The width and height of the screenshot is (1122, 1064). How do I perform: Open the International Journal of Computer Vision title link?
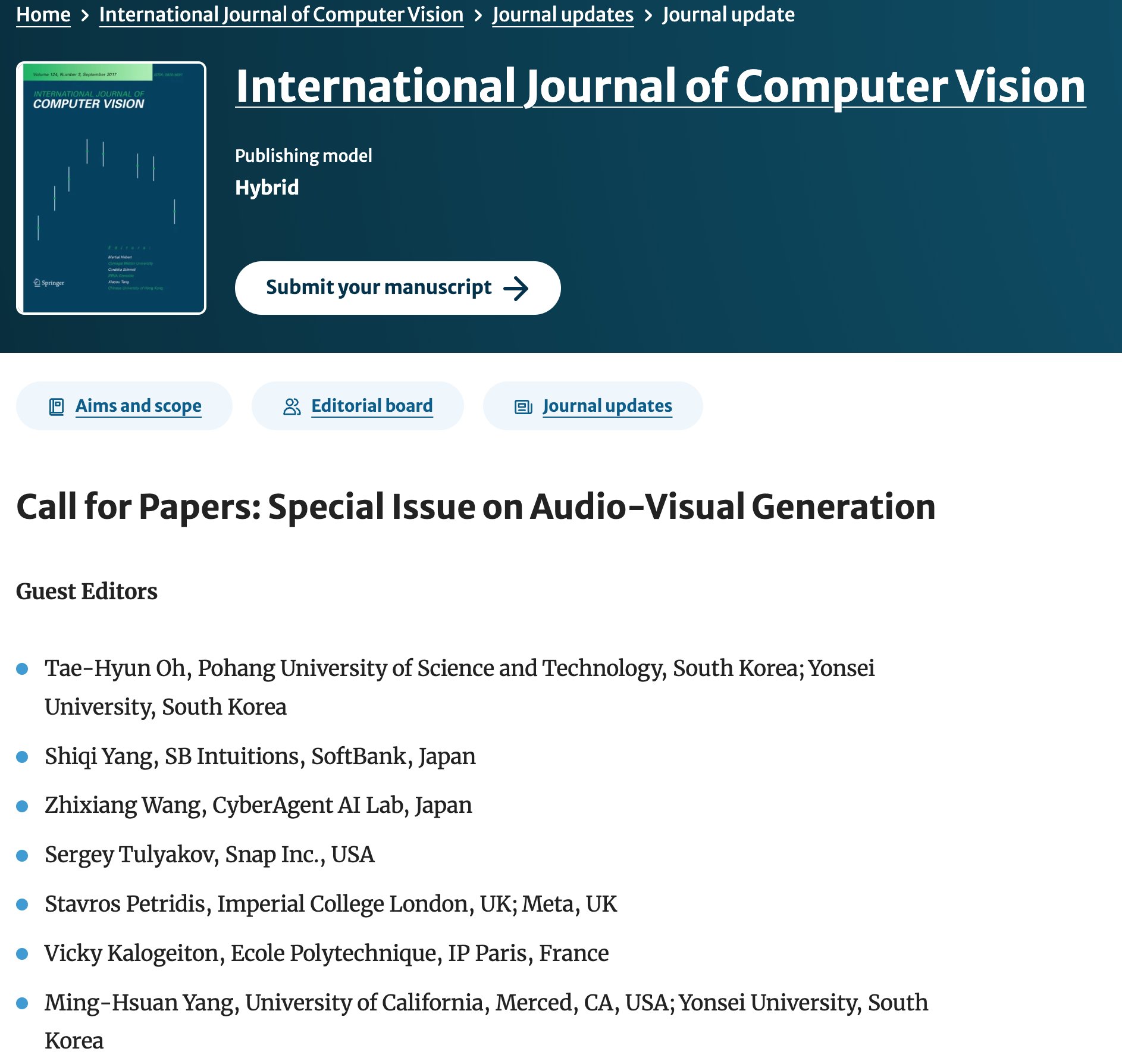coord(660,86)
